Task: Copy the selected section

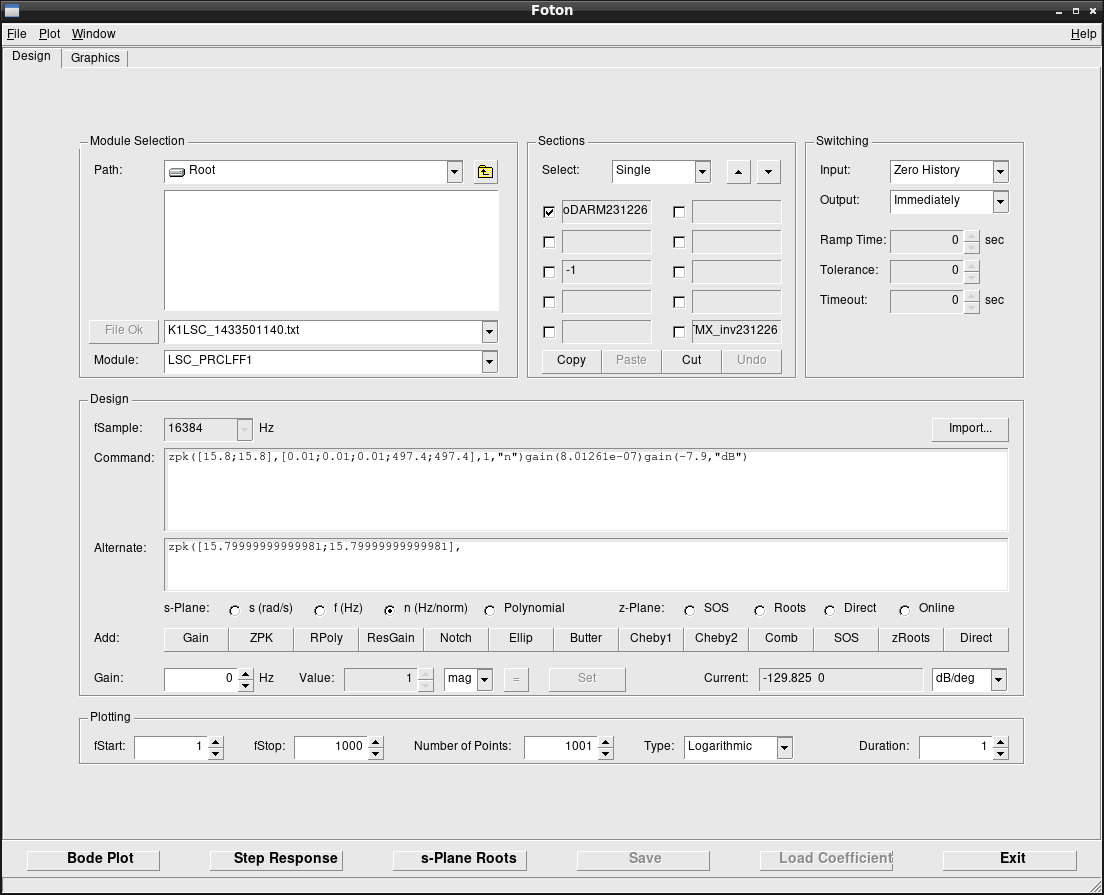Action: pos(571,361)
